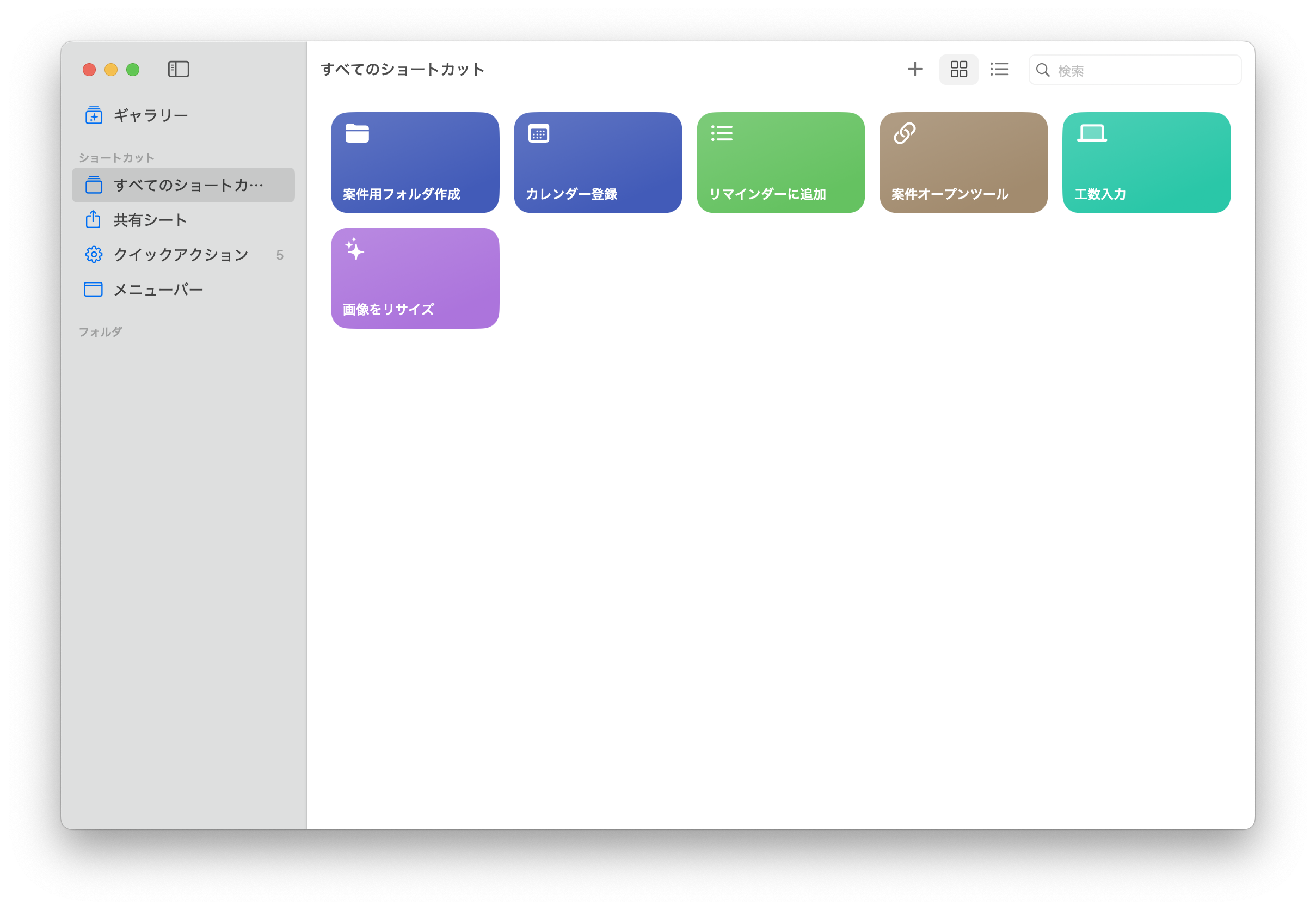Viewport: 1316px width, 910px height.
Task: Click the sparkles icon on 画像をリサイズ
Action: pyautogui.click(x=354, y=249)
